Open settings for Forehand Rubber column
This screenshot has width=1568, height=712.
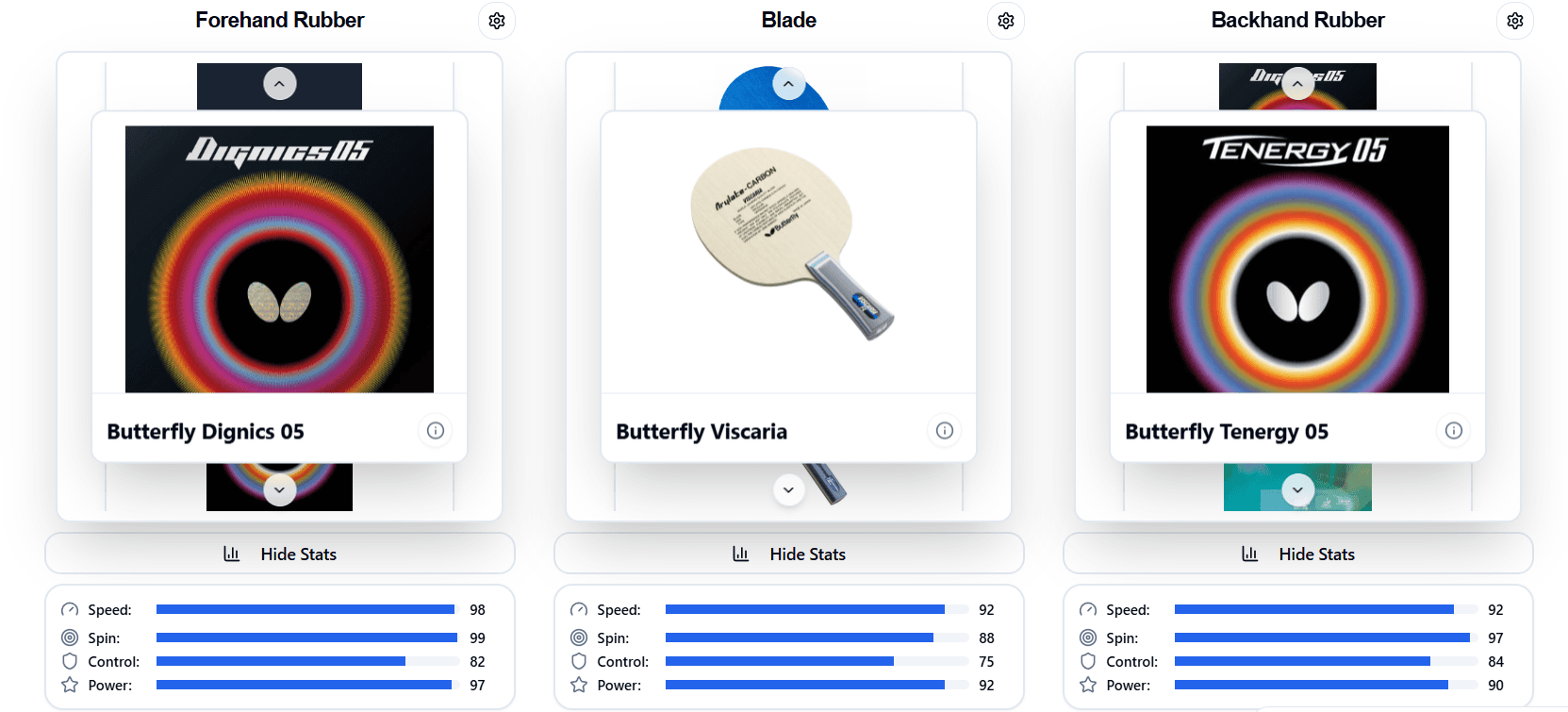(x=496, y=20)
